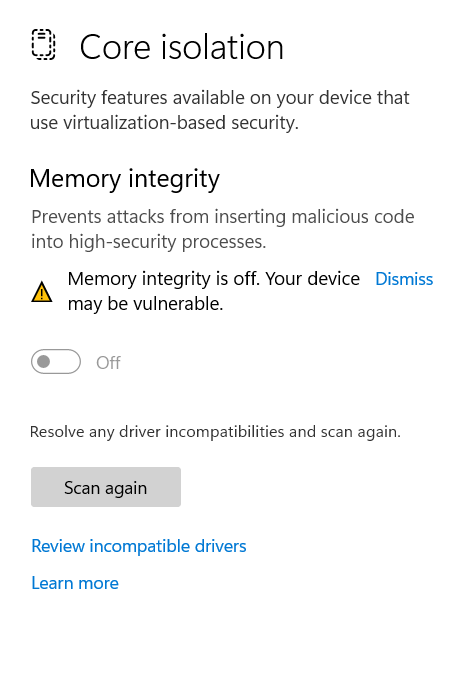Click the Core isolation page title
Image resolution: width=466 pixels, height=692 pixels.
[181, 47]
